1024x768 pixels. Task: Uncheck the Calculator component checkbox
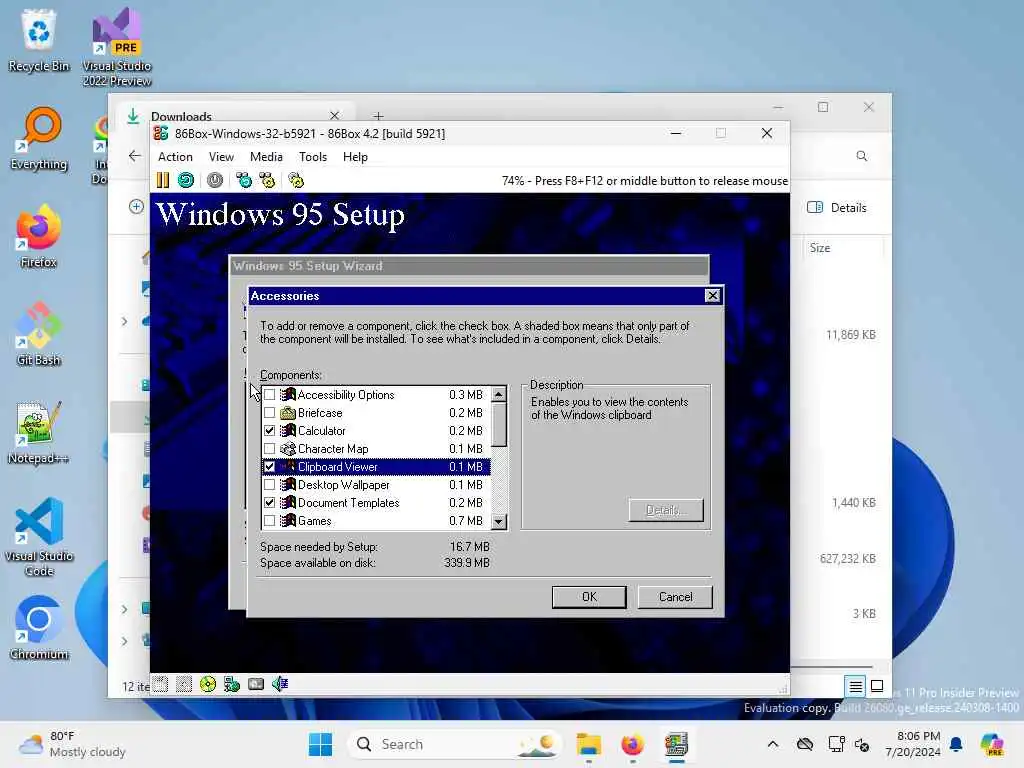coord(270,431)
